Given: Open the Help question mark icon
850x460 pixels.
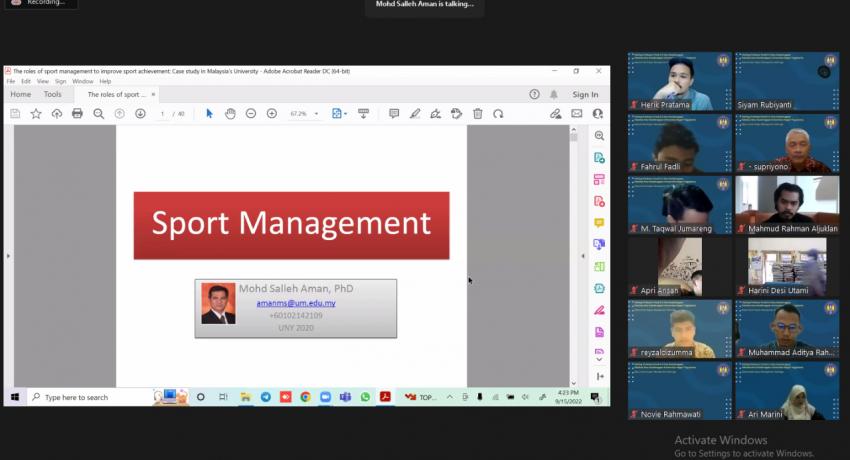Looking at the screenshot, I should pyautogui.click(x=535, y=94).
